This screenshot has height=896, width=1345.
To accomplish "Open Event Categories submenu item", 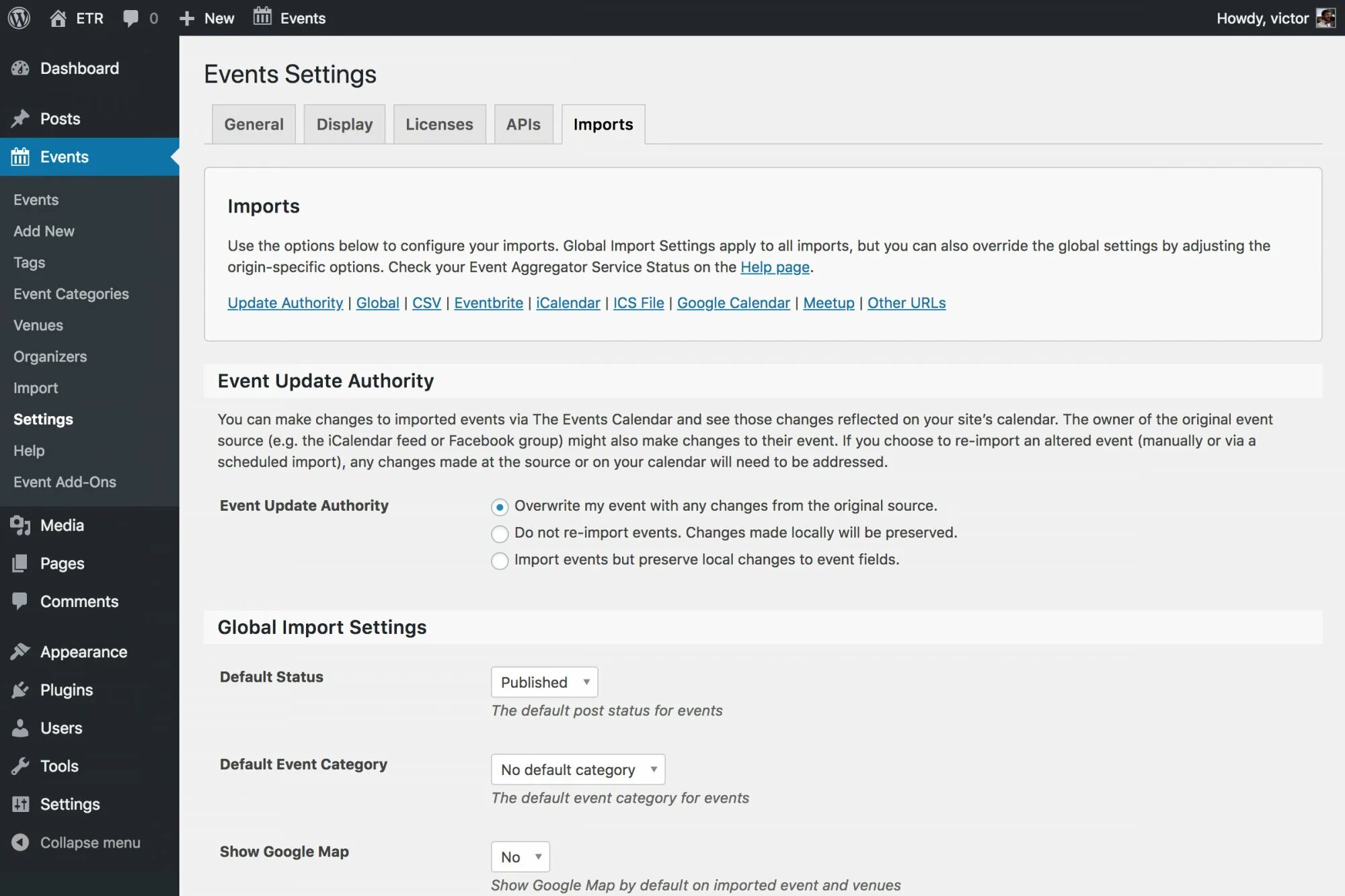I will (71, 294).
